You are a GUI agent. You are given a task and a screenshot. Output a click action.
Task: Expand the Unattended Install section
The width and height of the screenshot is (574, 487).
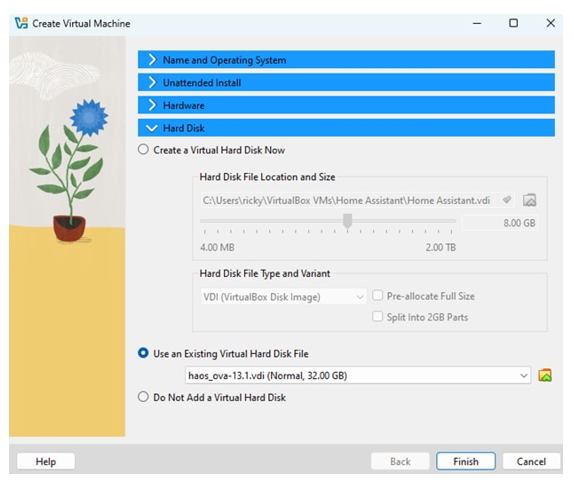click(x=346, y=82)
